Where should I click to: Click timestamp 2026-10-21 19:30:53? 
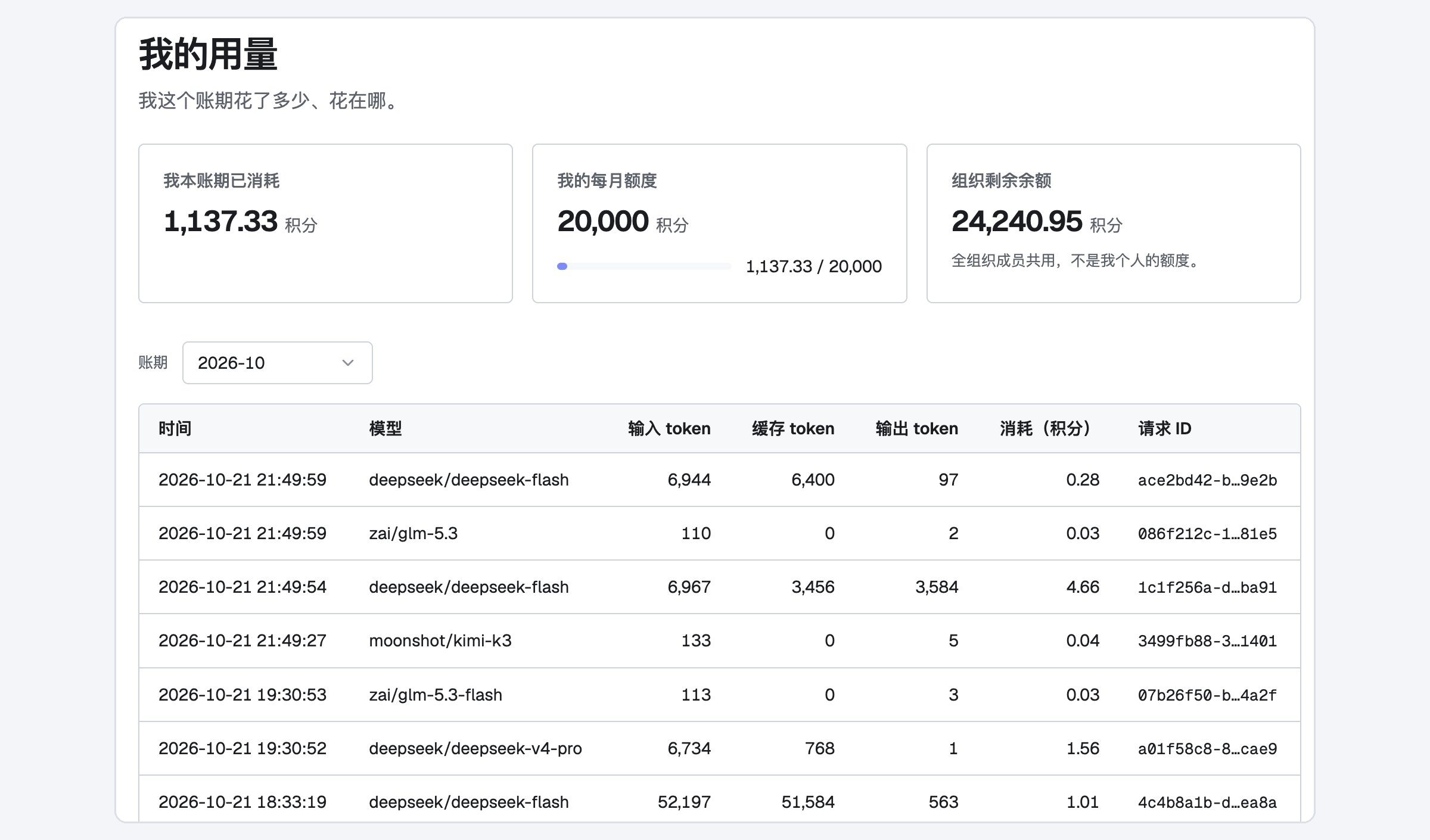click(243, 695)
